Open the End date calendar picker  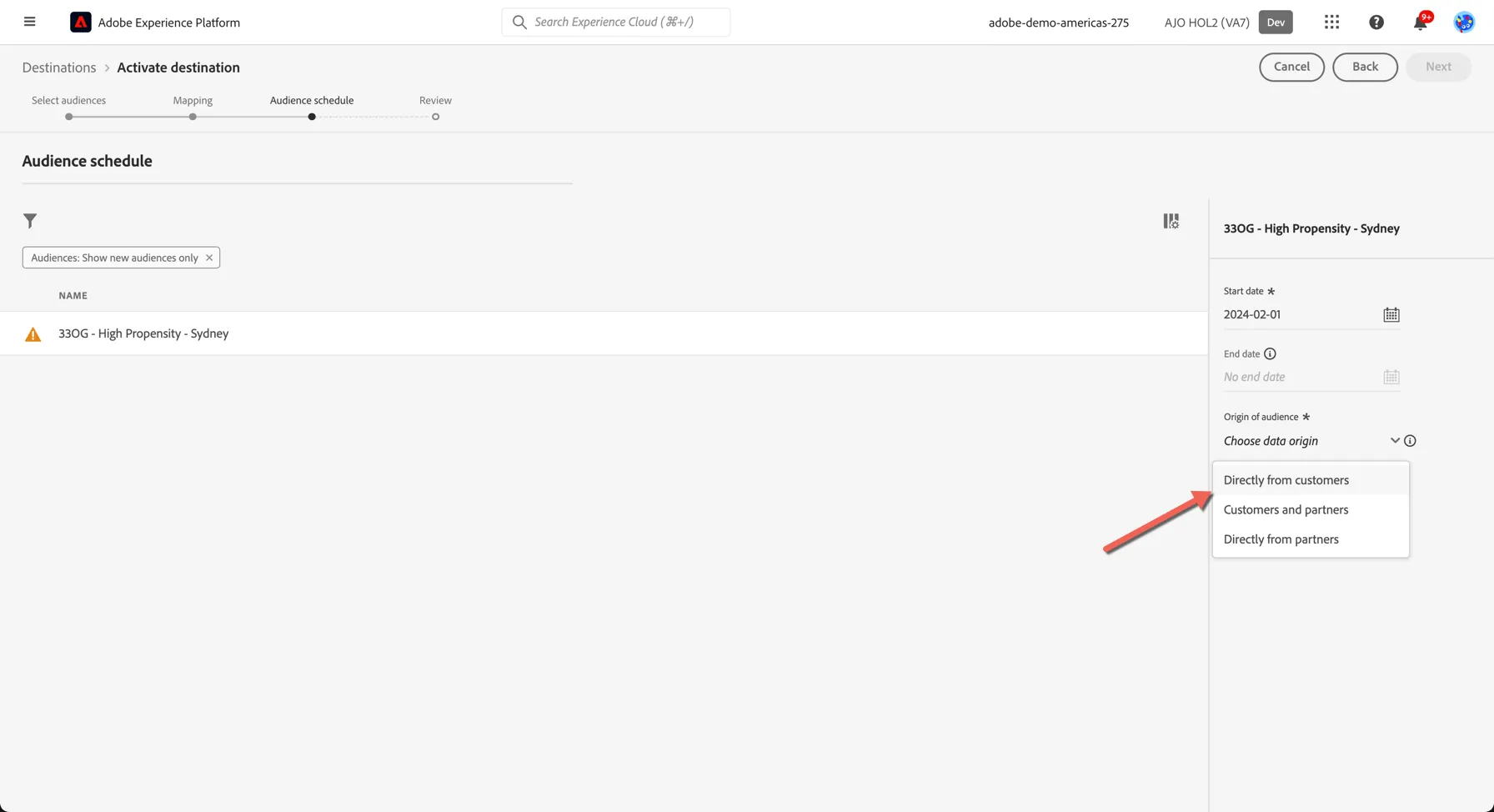coord(1391,377)
